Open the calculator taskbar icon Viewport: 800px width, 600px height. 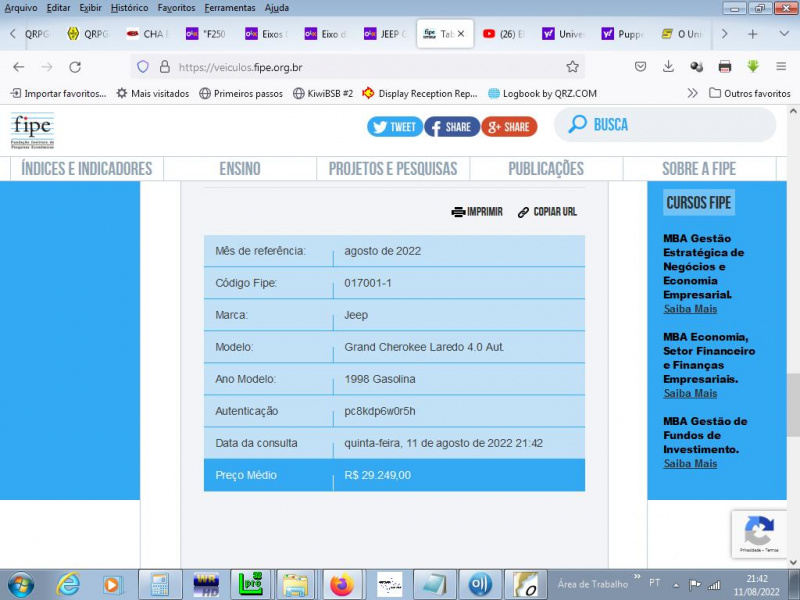[160, 585]
